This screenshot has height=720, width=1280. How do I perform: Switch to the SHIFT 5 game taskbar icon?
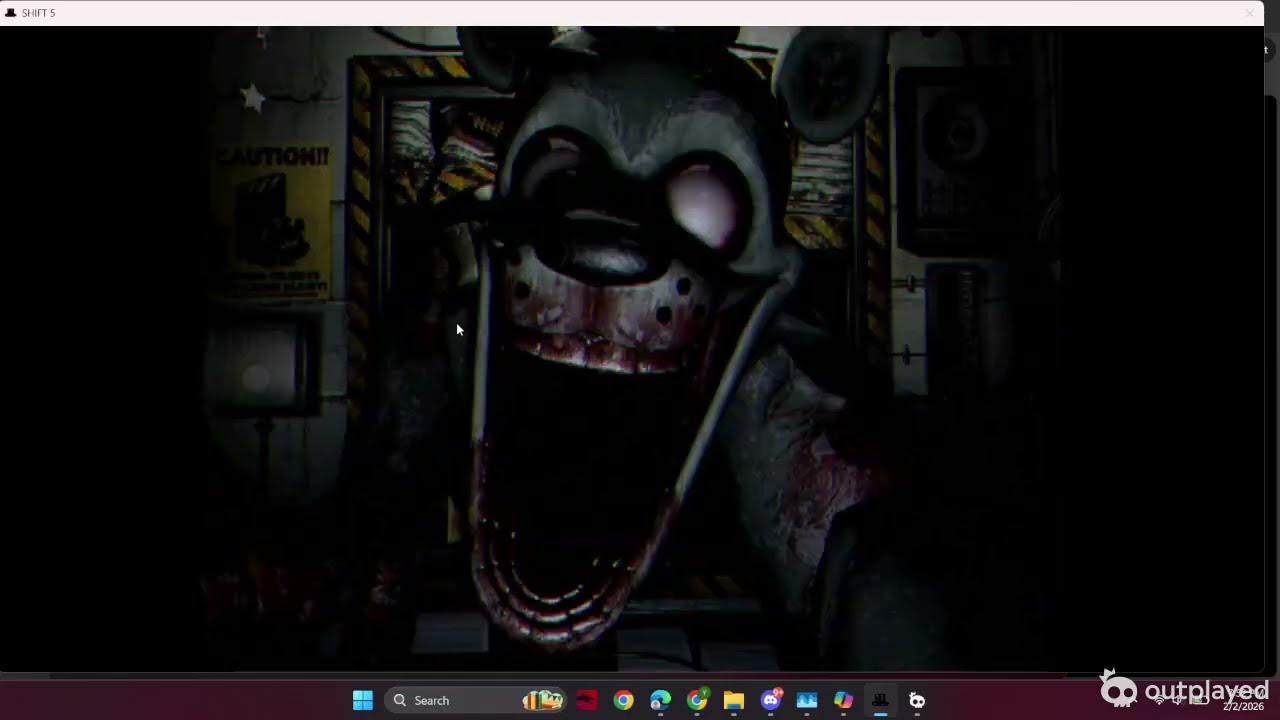coord(881,700)
